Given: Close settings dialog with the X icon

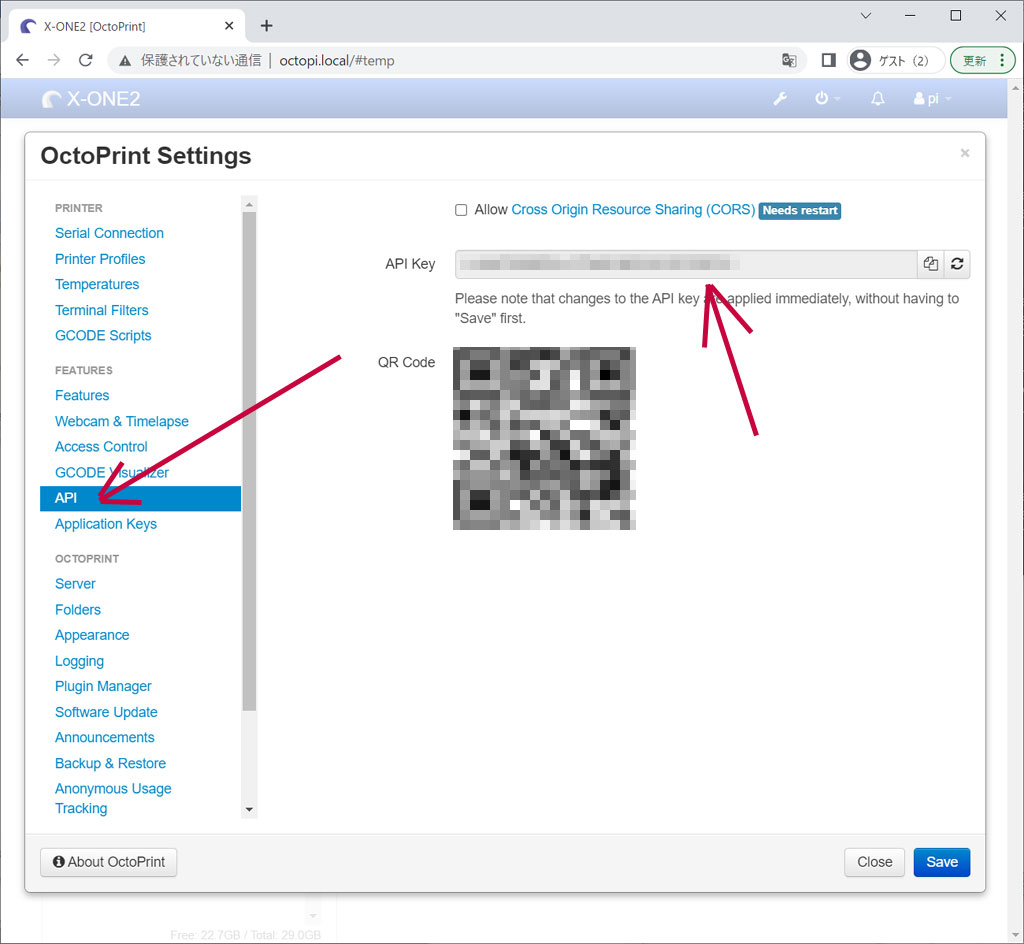Looking at the screenshot, I should pyautogui.click(x=964, y=153).
